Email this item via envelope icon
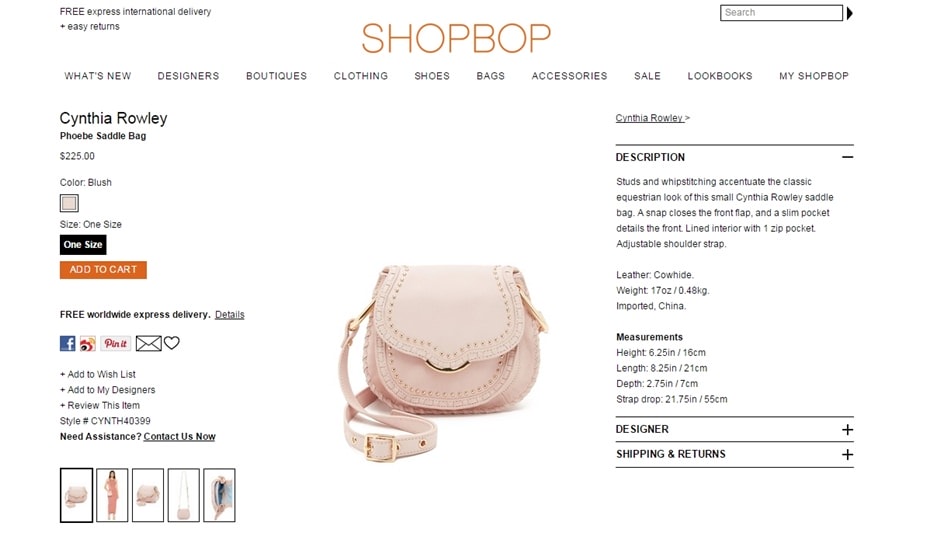This screenshot has width=940, height=550. click(148, 344)
